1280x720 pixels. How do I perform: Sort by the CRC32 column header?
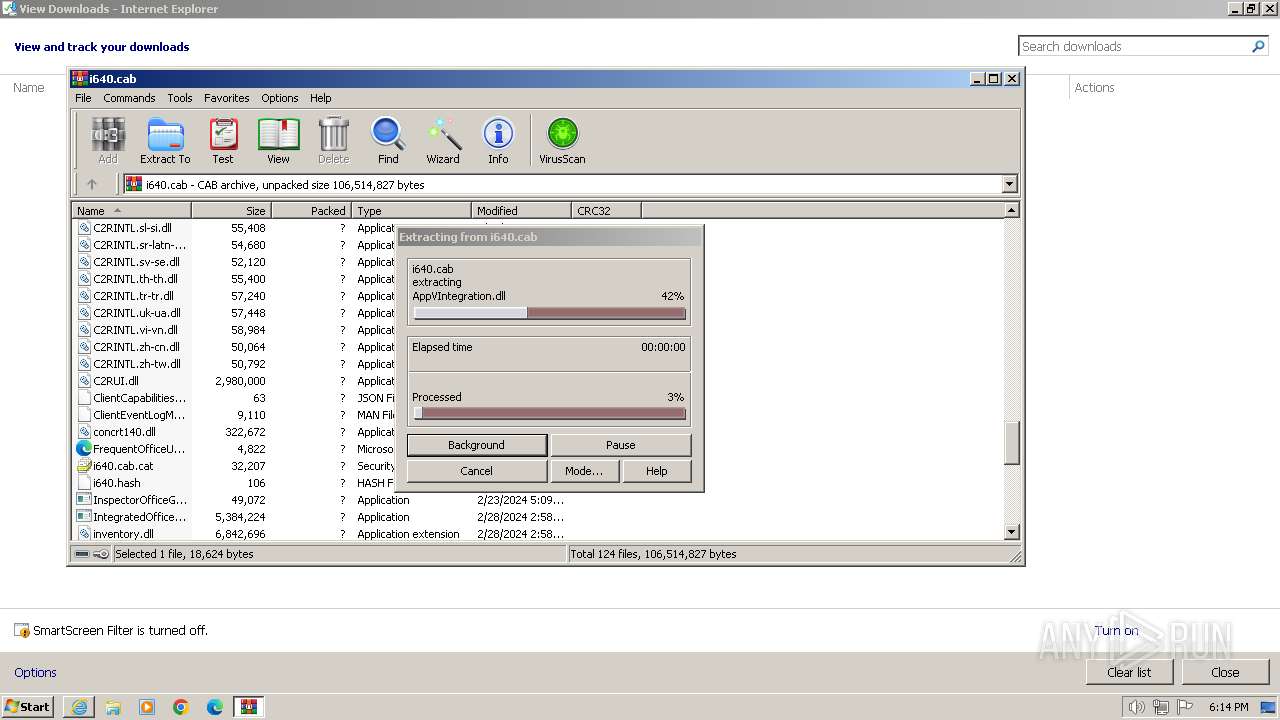[x=606, y=210]
